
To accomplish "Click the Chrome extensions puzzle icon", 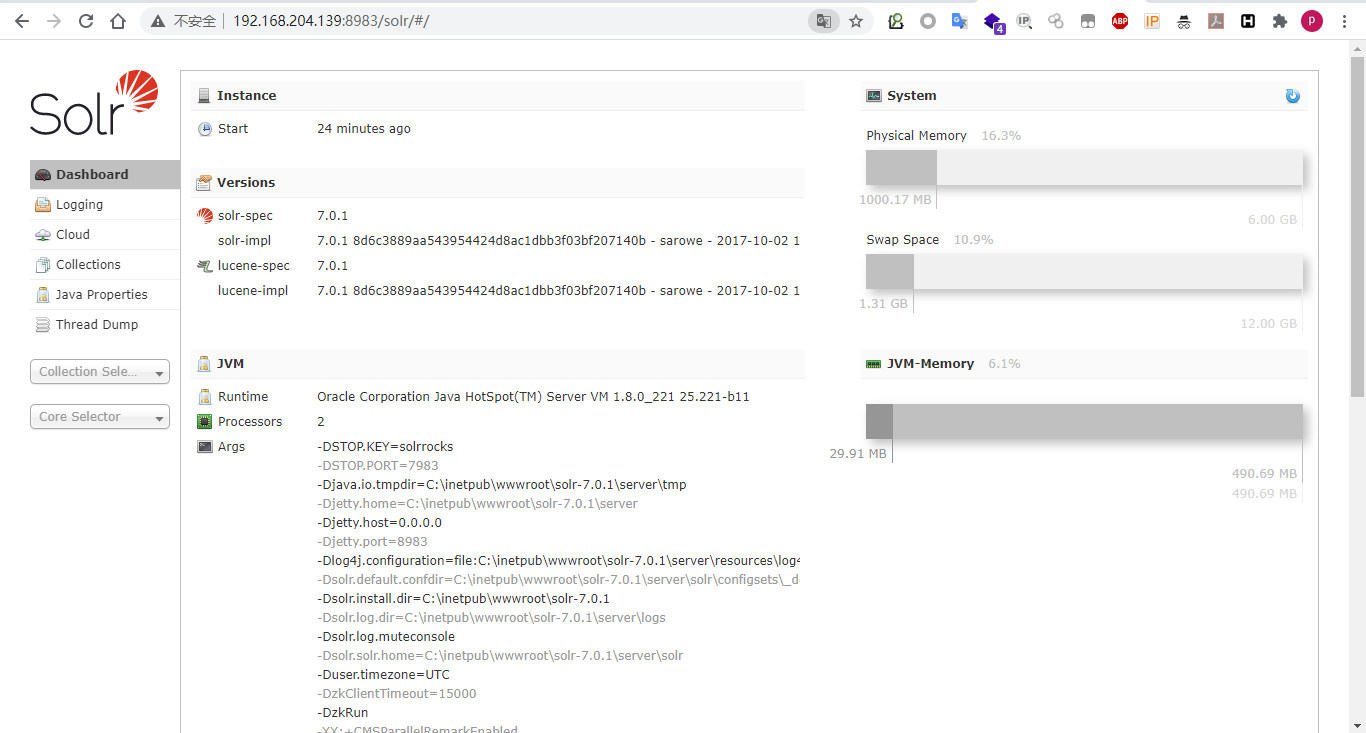I will tap(1280, 20).
